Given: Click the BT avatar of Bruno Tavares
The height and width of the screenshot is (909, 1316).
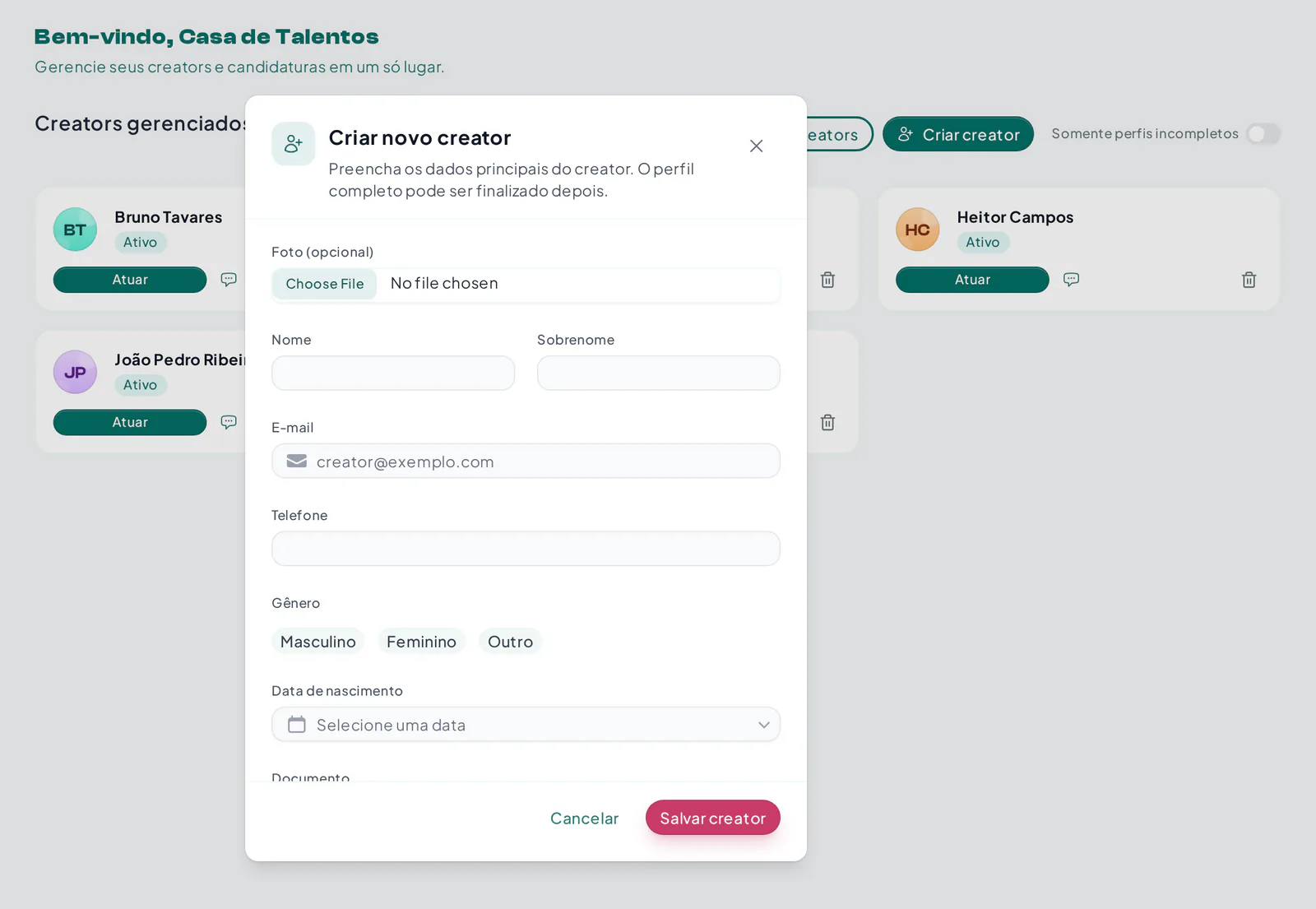Looking at the screenshot, I should coord(75,230).
